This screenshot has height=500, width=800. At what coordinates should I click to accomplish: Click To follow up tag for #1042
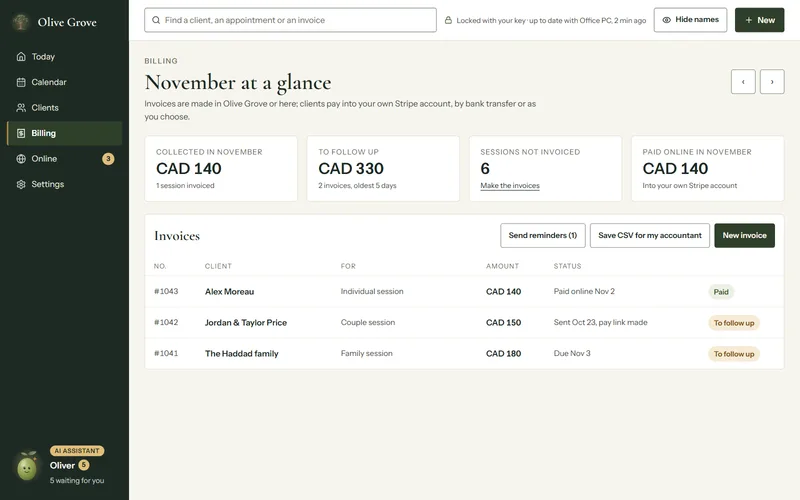point(734,323)
